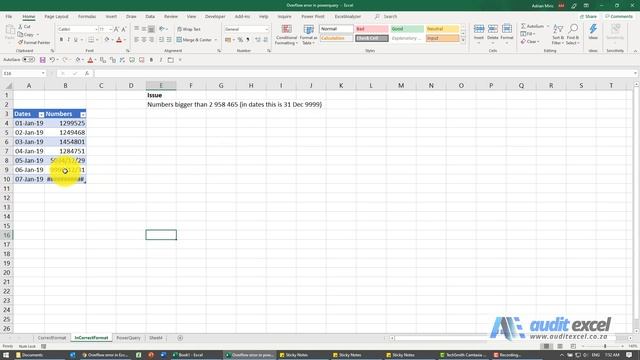Switch to Page Break Preview view
This screenshot has height=360, width=640.
pyautogui.click(x=573, y=346)
